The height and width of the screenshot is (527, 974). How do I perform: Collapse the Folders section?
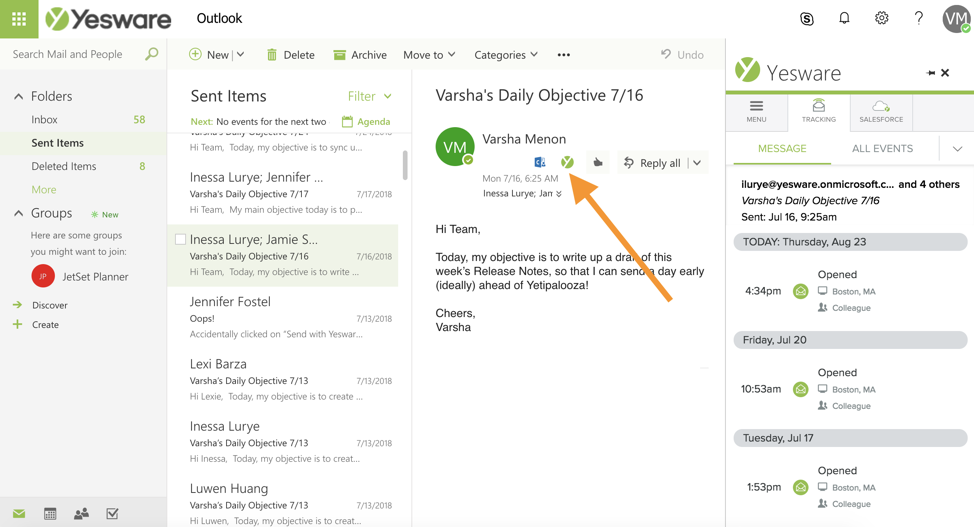pos(18,97)
